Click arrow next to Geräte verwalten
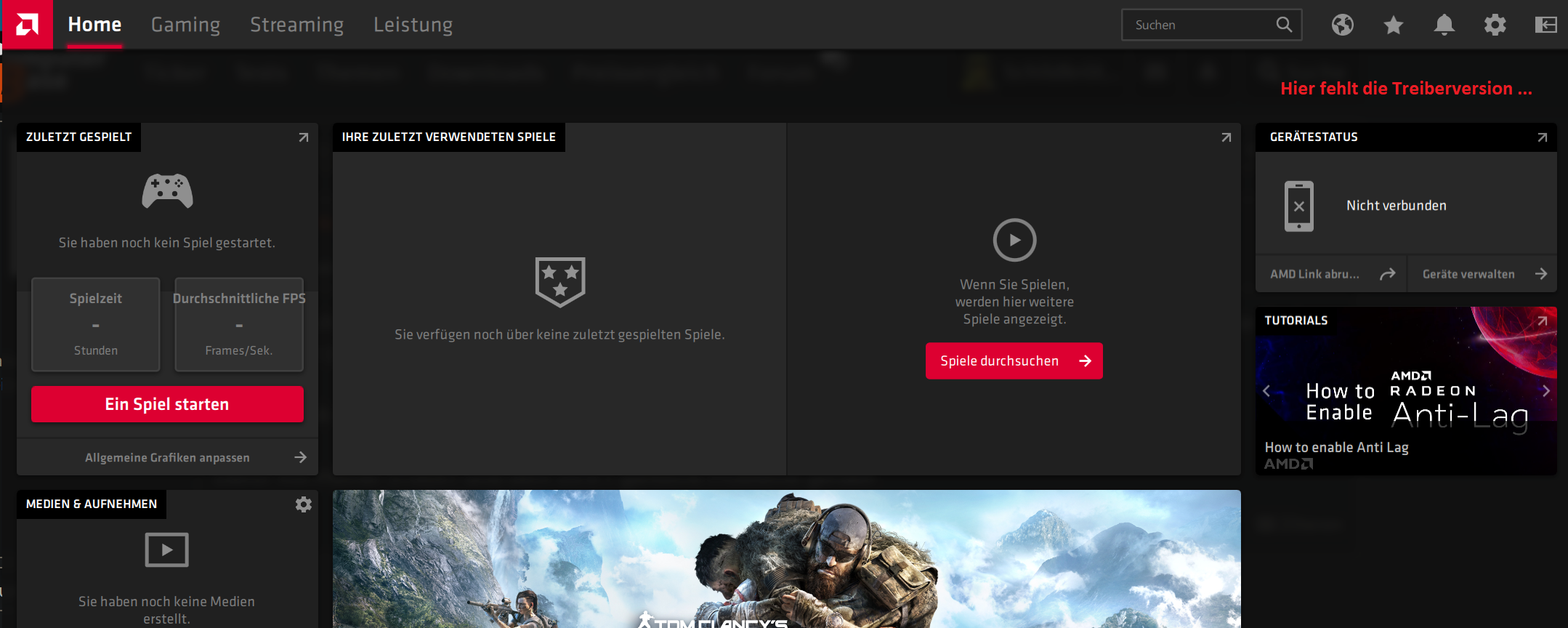The image size is (1568, 628). (1541, 274)
